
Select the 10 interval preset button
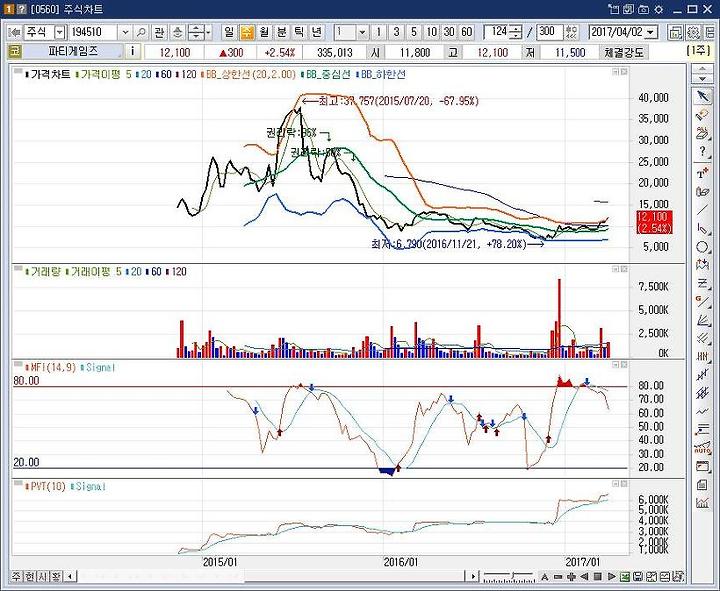point(431,32)
